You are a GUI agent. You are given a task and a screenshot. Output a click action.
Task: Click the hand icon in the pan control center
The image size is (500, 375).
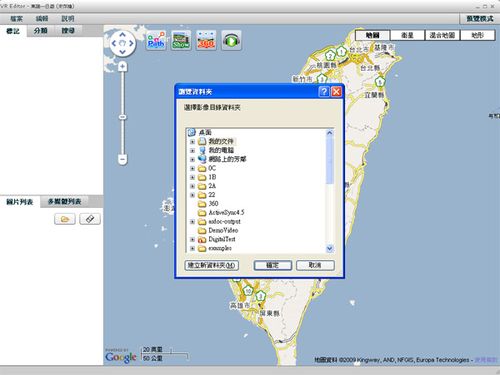tap(122, 43)
